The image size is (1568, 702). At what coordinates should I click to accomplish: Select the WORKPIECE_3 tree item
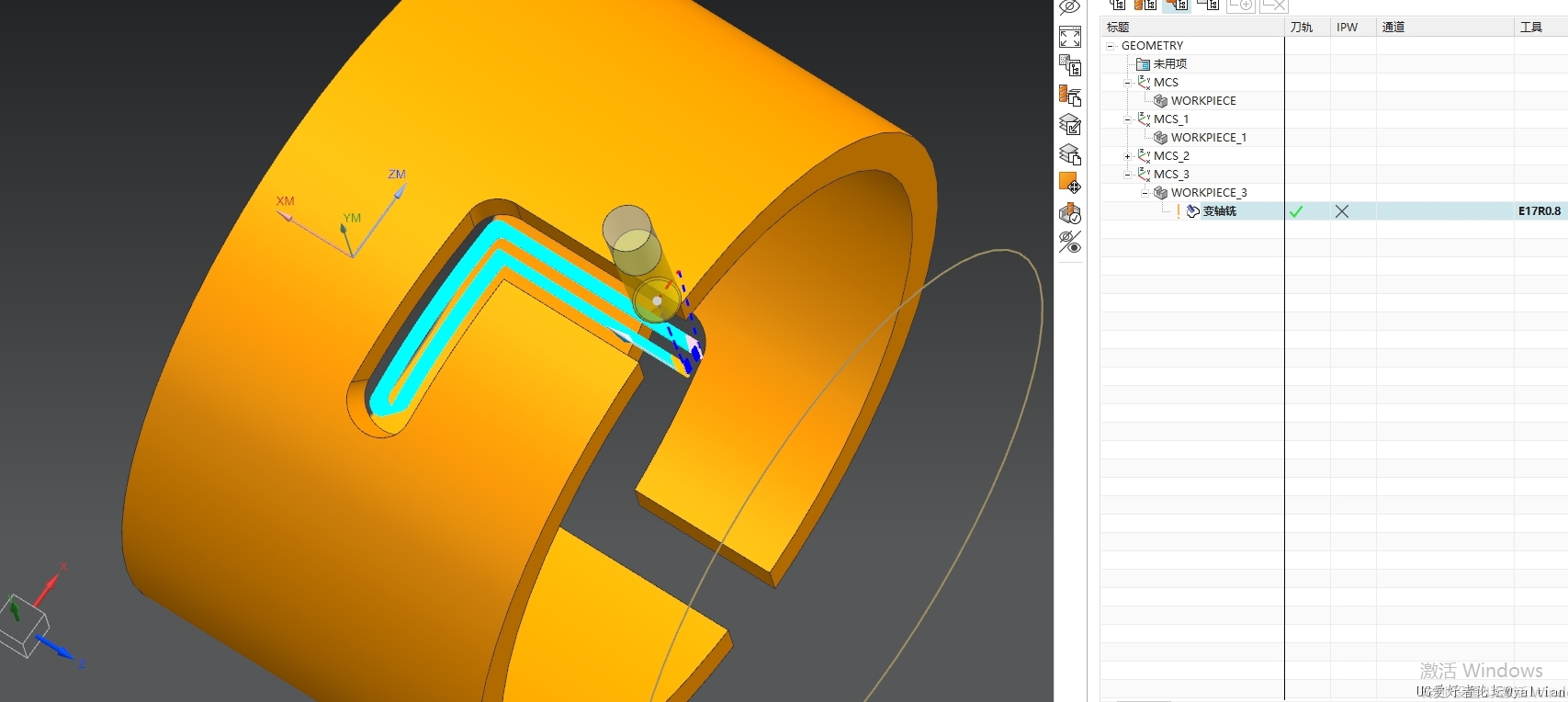pos(1209,193)
